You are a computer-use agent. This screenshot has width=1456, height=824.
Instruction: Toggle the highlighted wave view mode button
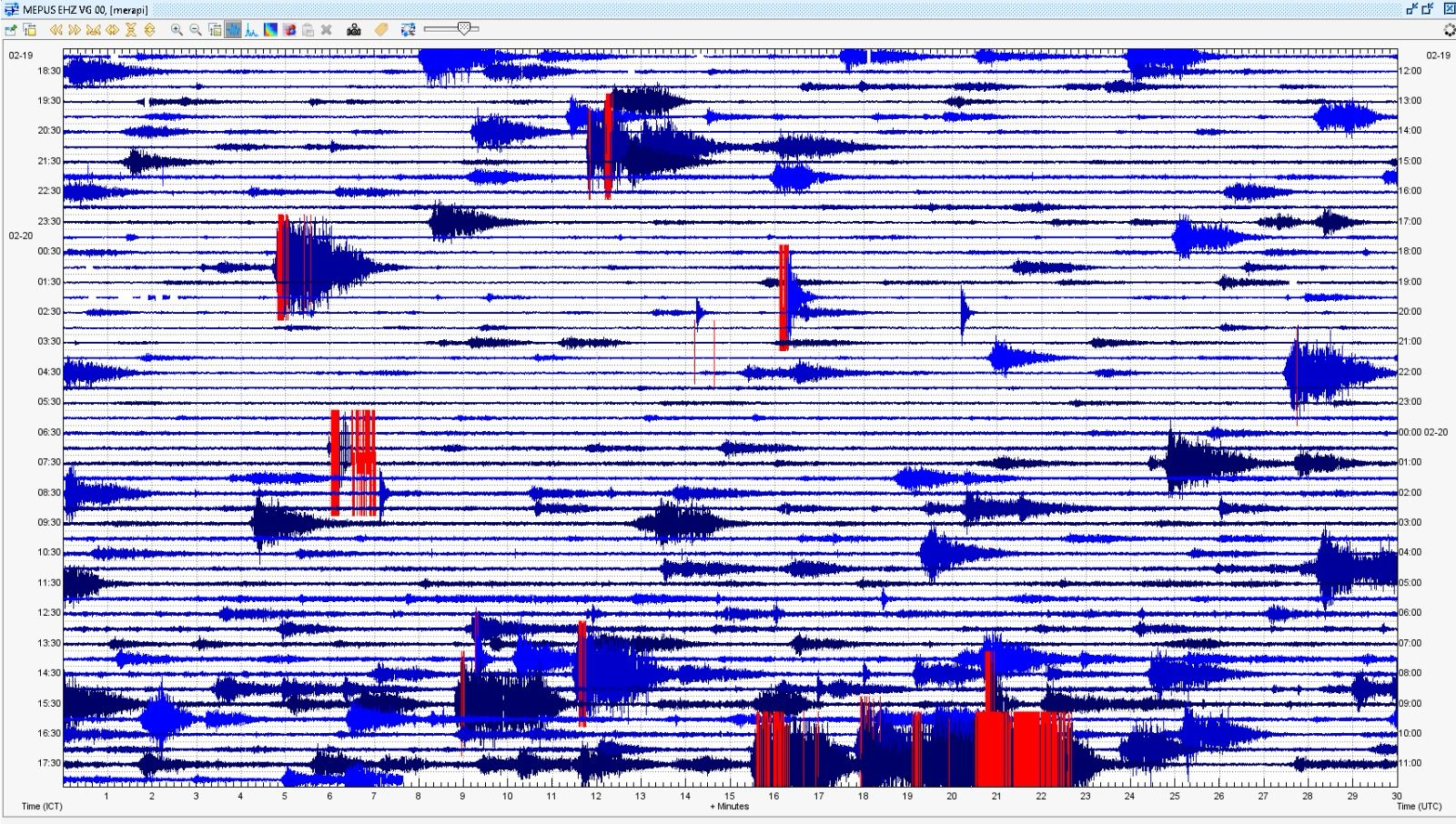pos(233,28)
